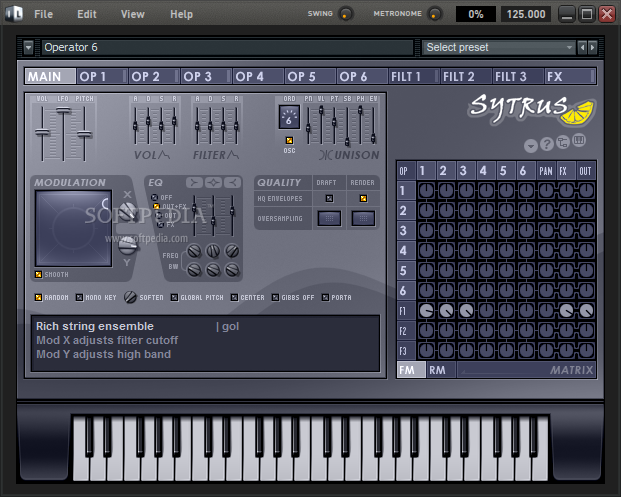Click the routing tree icon under Sytrus logo

tap(563, 142)
